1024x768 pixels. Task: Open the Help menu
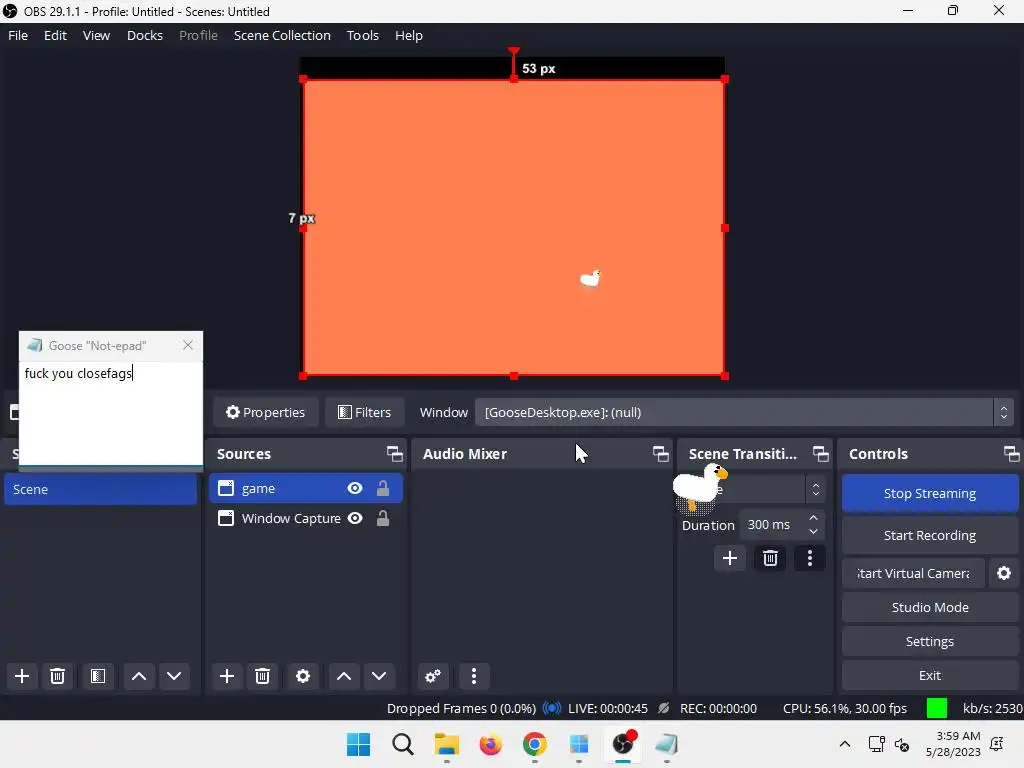pos(409,35)
